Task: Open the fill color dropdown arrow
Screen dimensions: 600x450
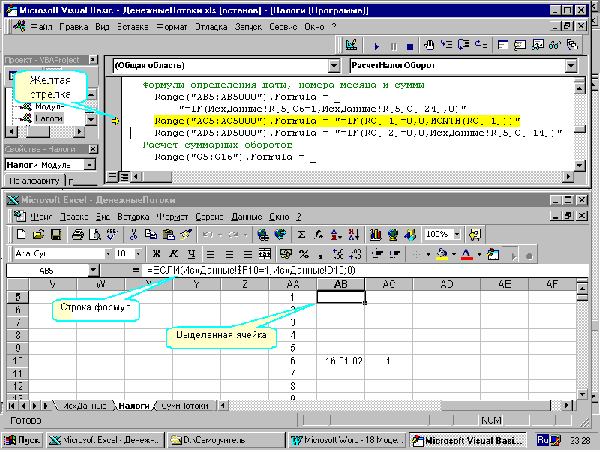Action: click(454, 254)
